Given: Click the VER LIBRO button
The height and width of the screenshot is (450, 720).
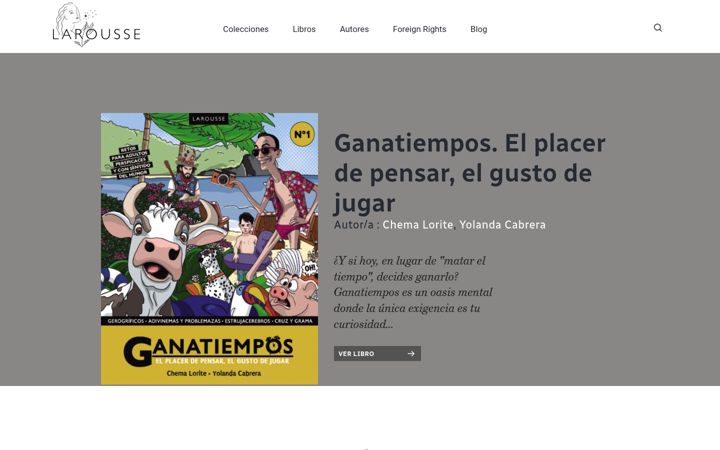Looking at the screenshot, I should [x=377, y=354].
